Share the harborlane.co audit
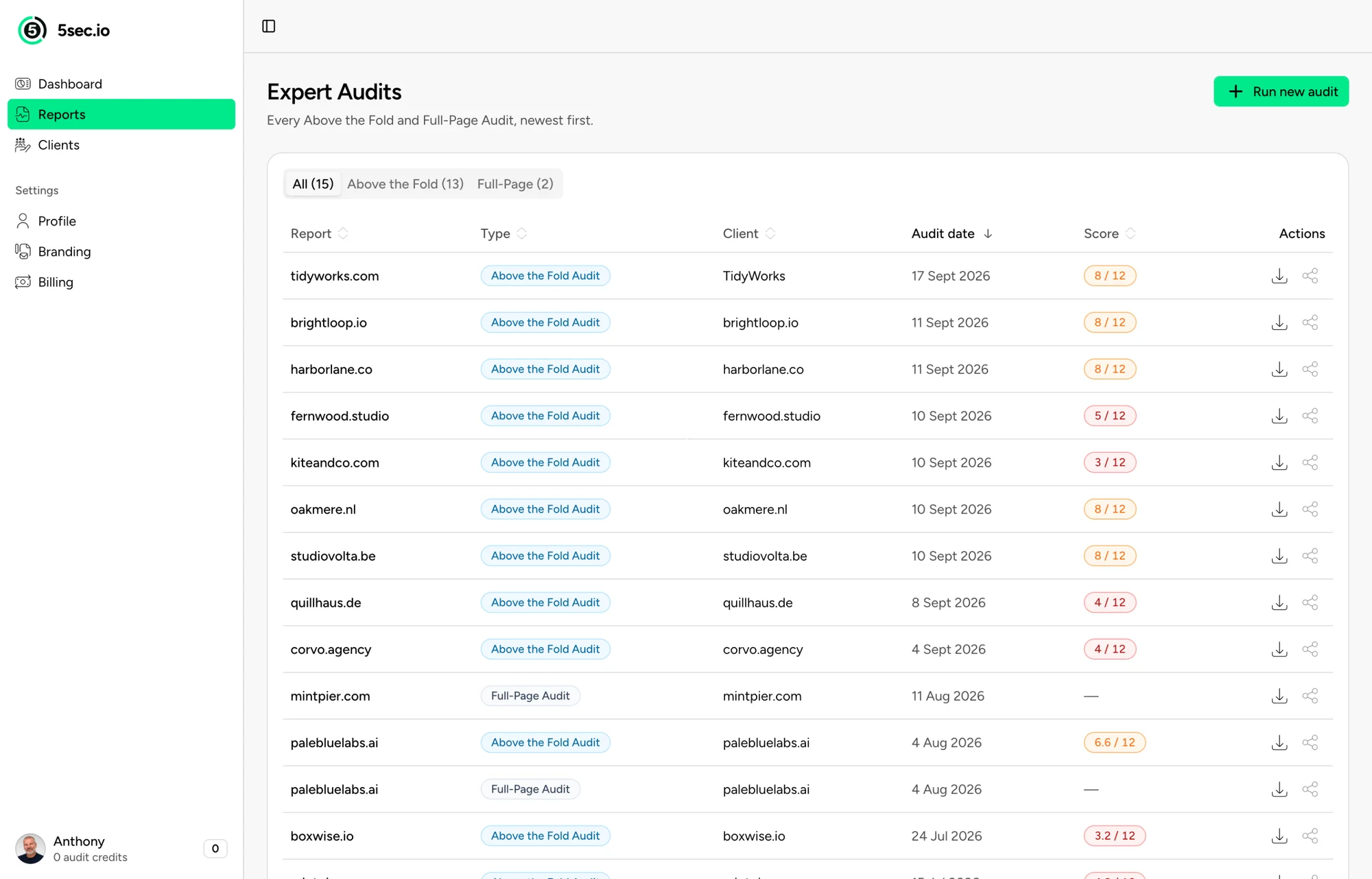This screenshot has height=879, width=1372. coord(1310,369)
